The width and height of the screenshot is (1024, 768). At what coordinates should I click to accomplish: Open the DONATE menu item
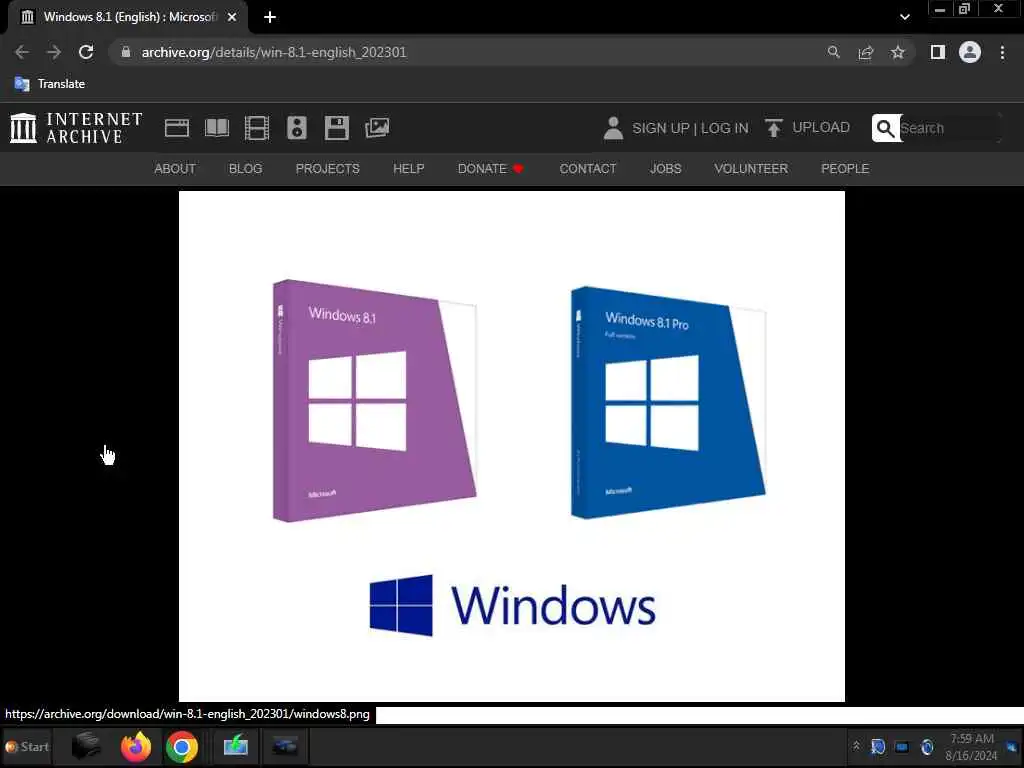pos(490,168)
